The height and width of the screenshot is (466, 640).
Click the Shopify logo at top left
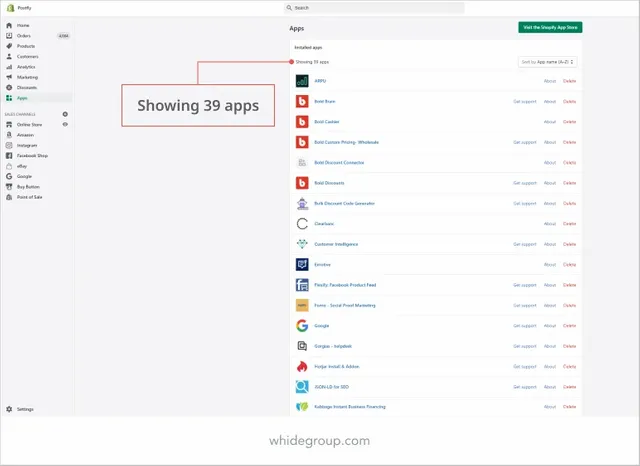point(11,8)
